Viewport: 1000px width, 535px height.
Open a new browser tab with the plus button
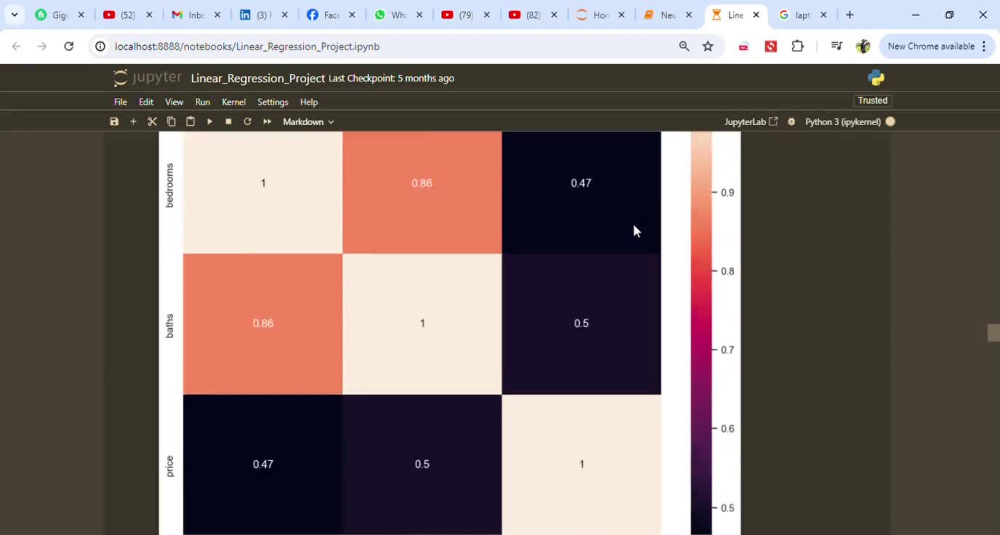(849, 15)
